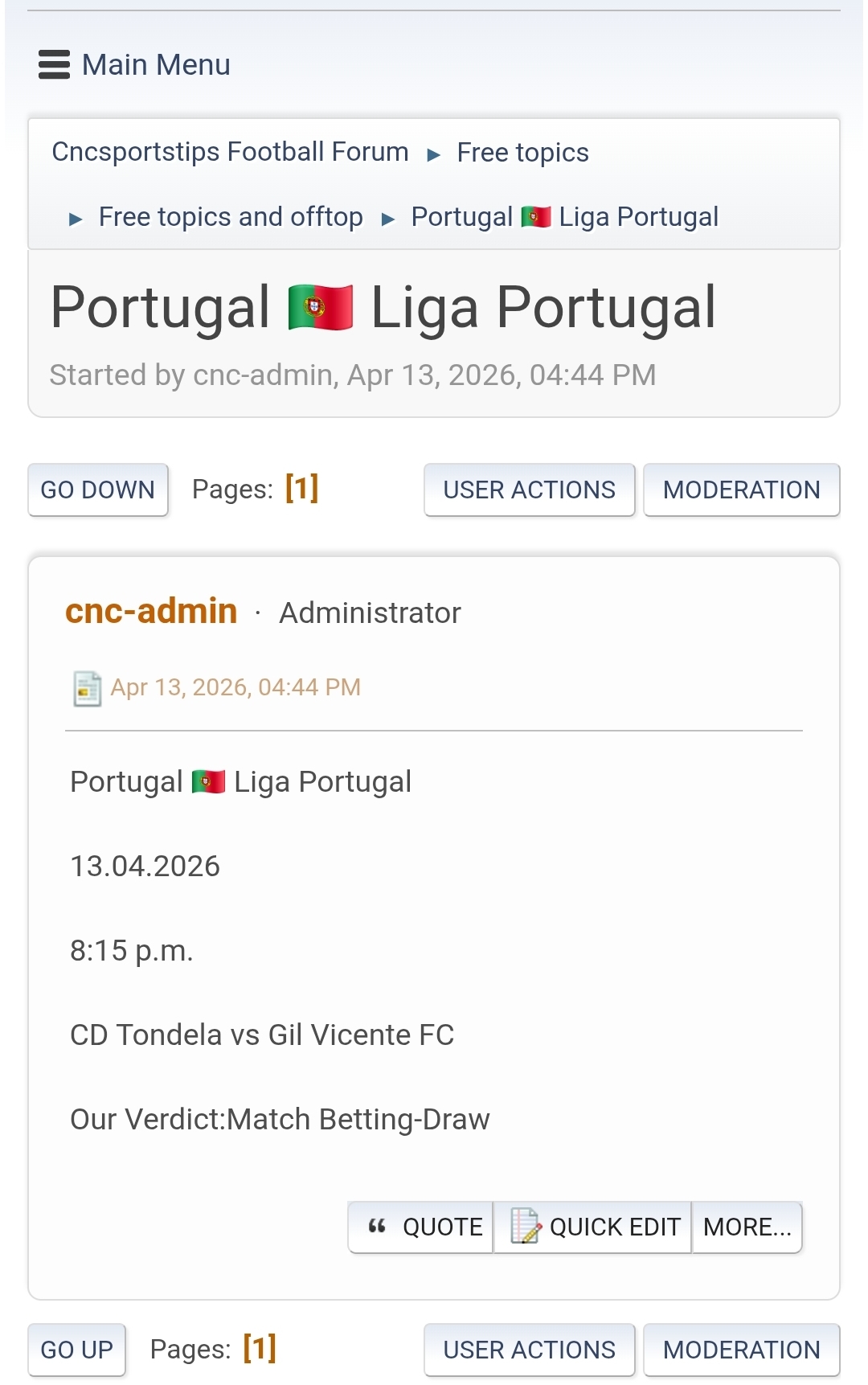Click the Quick Edit pencil-page icon
Viewport: 868px width, 1385px height.
(x=526, y=1227)
